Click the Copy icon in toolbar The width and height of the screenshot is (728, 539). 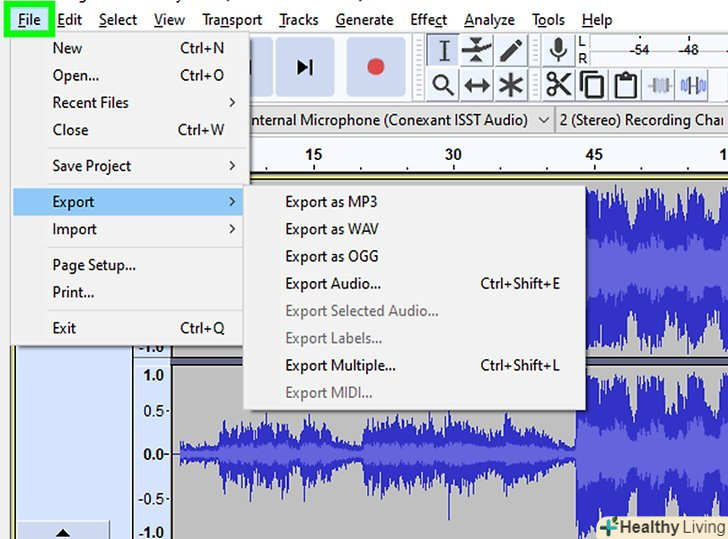click(591, 85)
